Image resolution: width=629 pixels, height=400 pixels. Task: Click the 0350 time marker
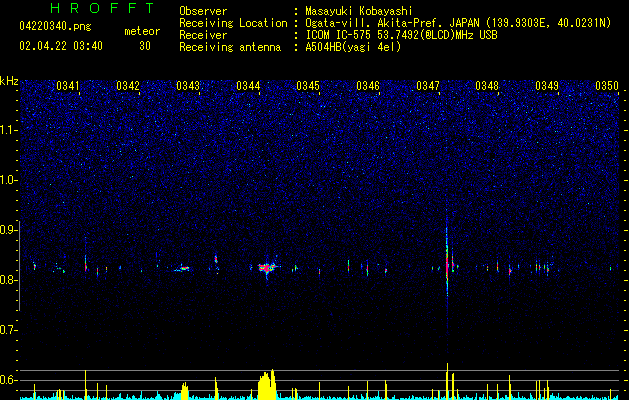pos(607,86)
